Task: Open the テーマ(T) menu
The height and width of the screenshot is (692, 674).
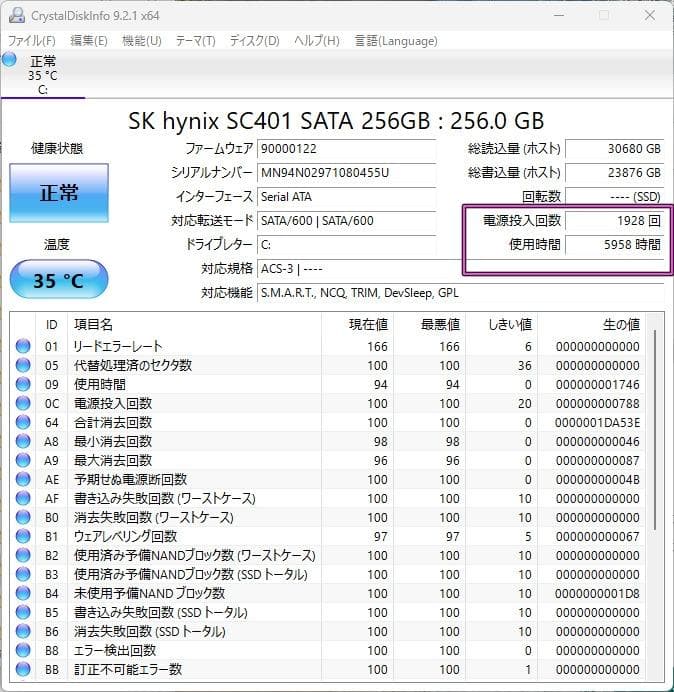Action: tap(196, 41)
